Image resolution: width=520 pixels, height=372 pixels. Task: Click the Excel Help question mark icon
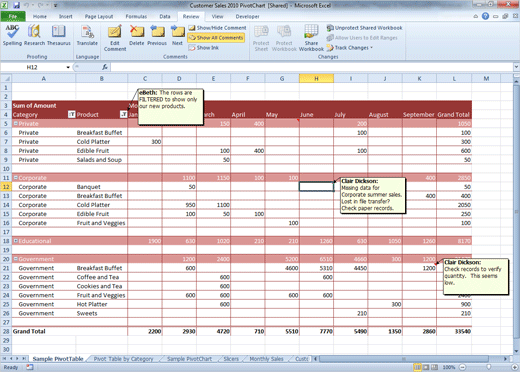click(x=485, y=16)
